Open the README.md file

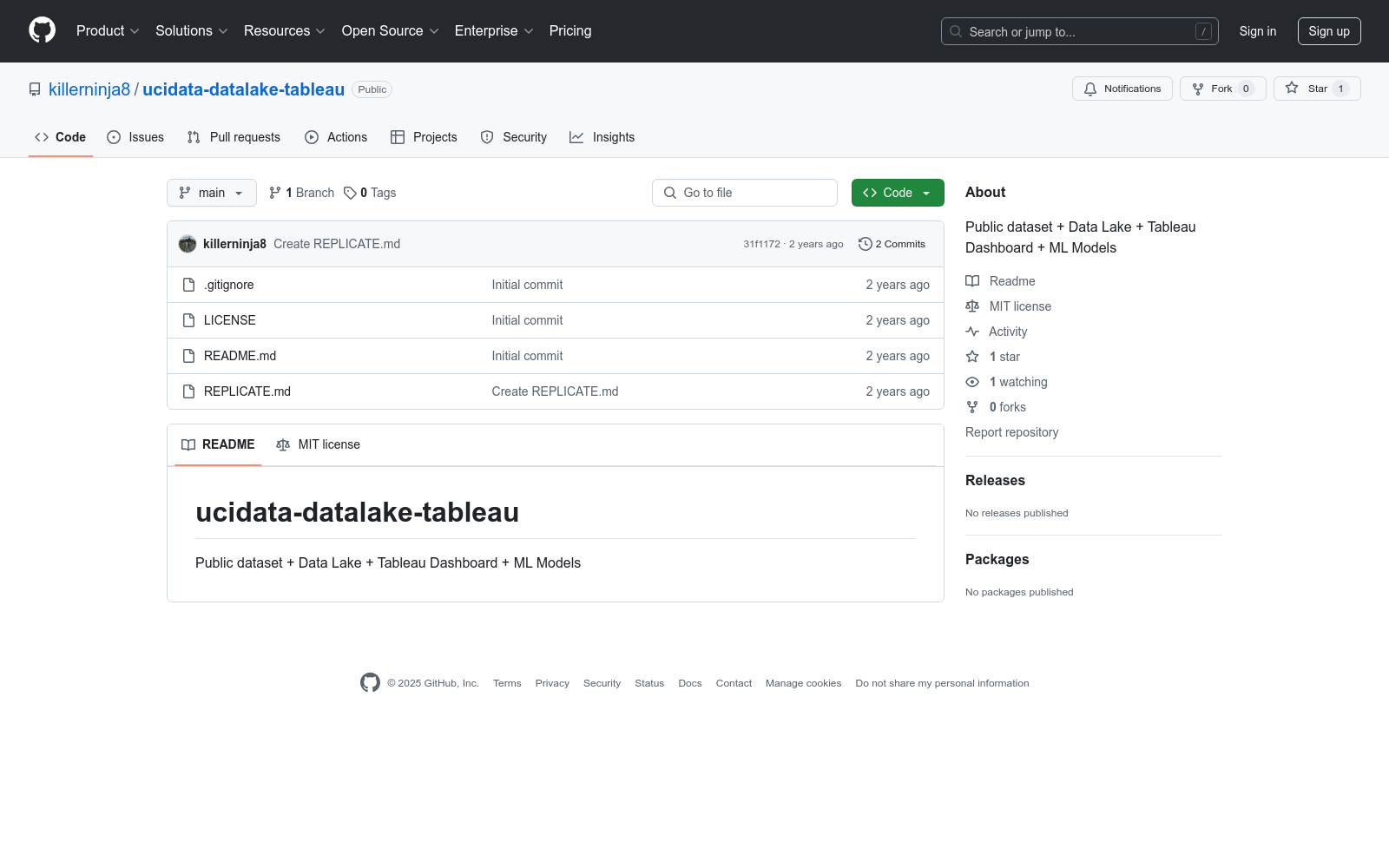pos(240,356)
